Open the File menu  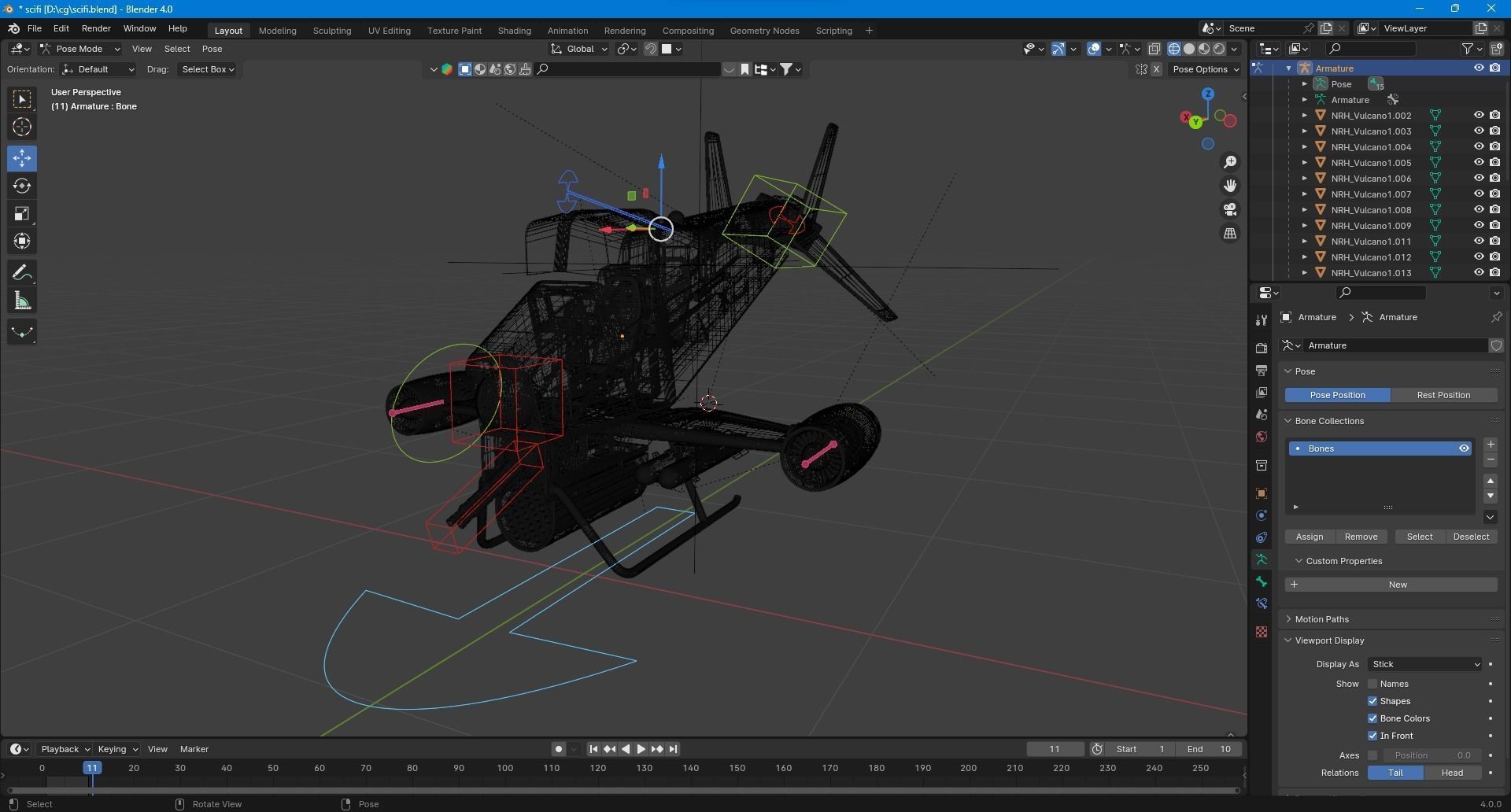point(35,28)
